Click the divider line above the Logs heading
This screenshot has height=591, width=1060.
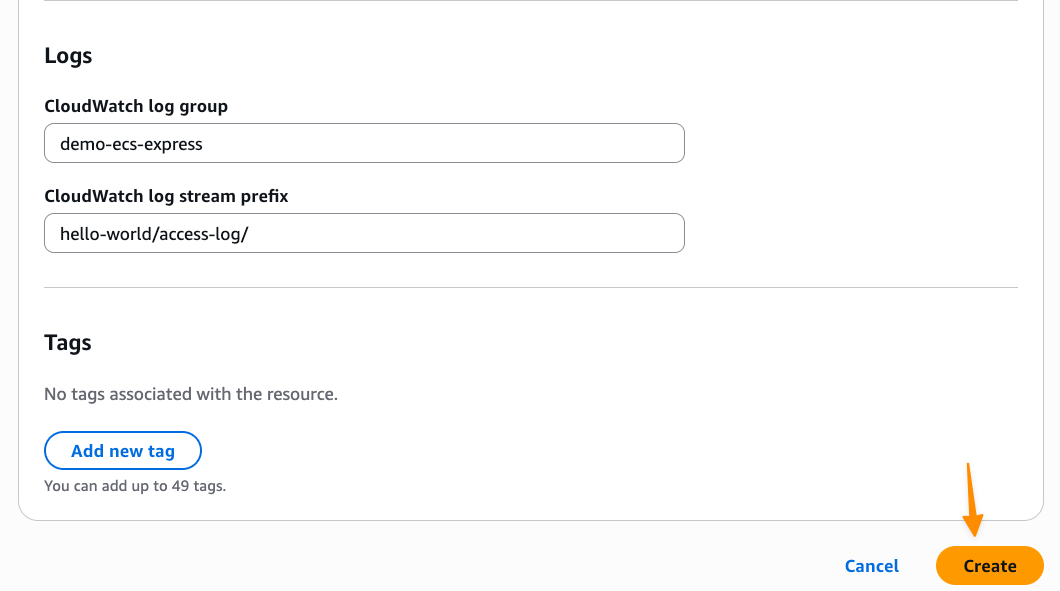pos(530,1)
